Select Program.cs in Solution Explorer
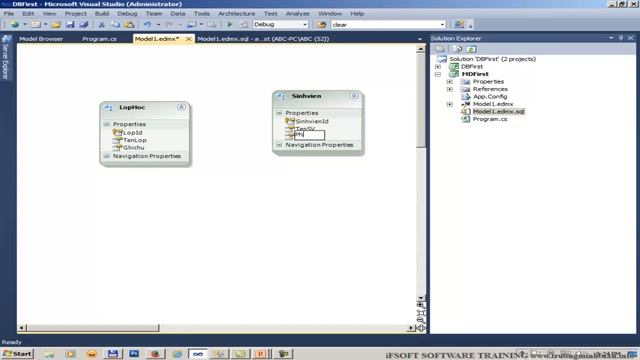 (x=490, y=119)
